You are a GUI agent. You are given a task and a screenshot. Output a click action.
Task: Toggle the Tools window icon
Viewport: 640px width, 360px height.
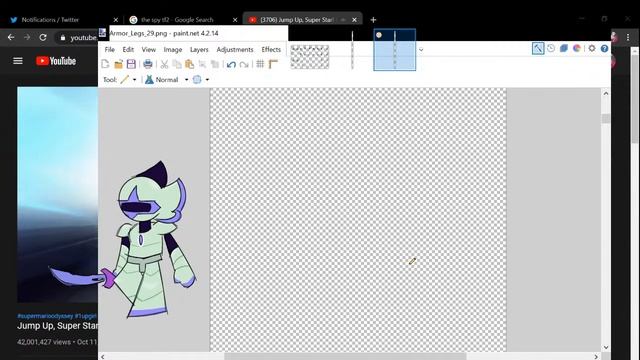coord(538,49)
